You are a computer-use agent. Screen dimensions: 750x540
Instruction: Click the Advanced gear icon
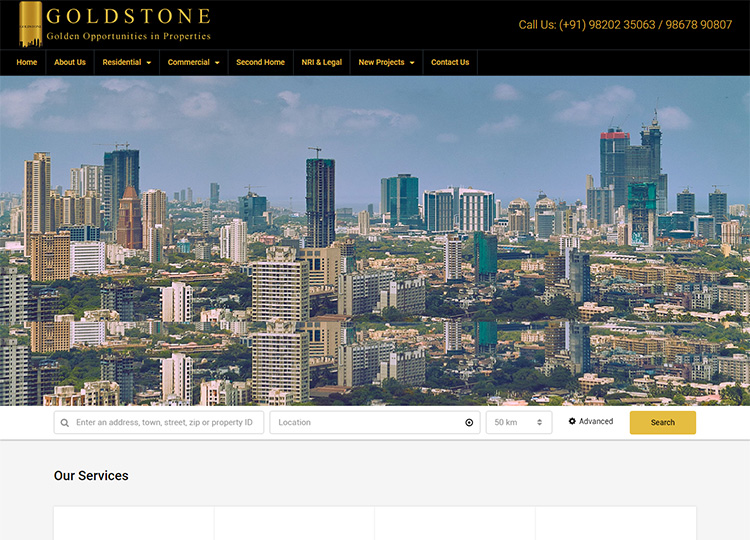[x=572, y=421]
